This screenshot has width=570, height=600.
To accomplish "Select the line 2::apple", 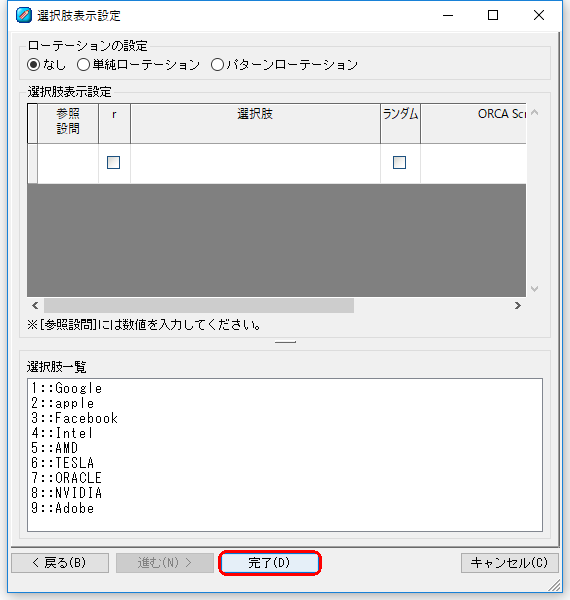I will pyautogui.click(x=63, y=403).
